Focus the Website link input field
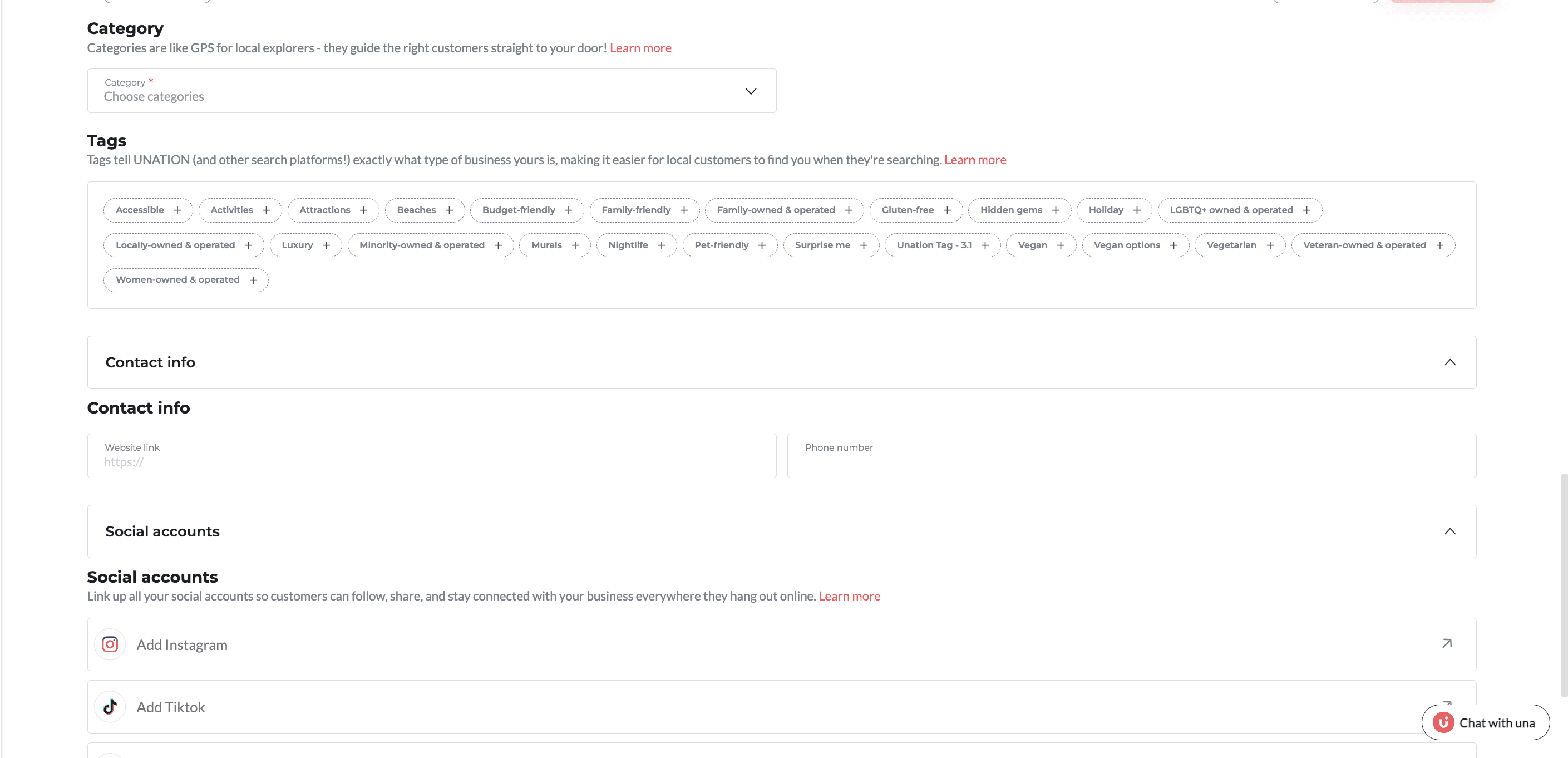Viewport: 1568px width, 758px height. click(x=431, y=461)
